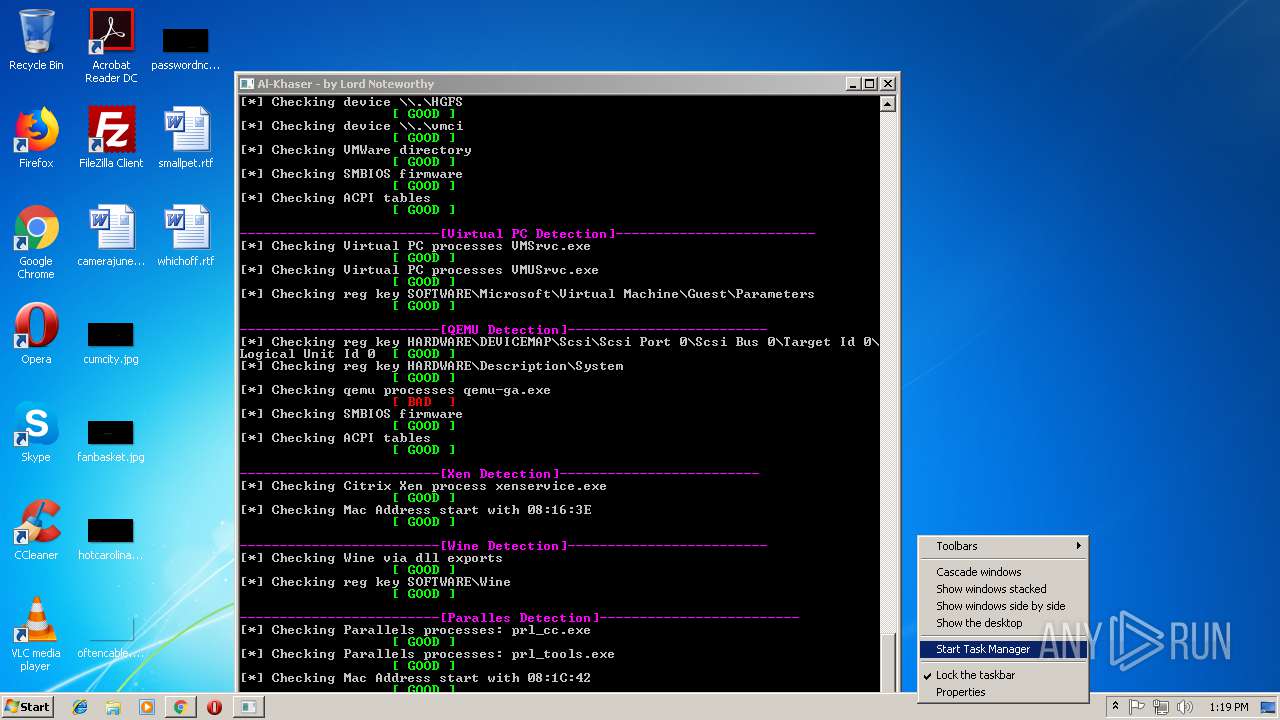The width and height of the screenshot is (1280, 720).
Task: Click the Al-Khaser window system icon
Action: (247, 84)
